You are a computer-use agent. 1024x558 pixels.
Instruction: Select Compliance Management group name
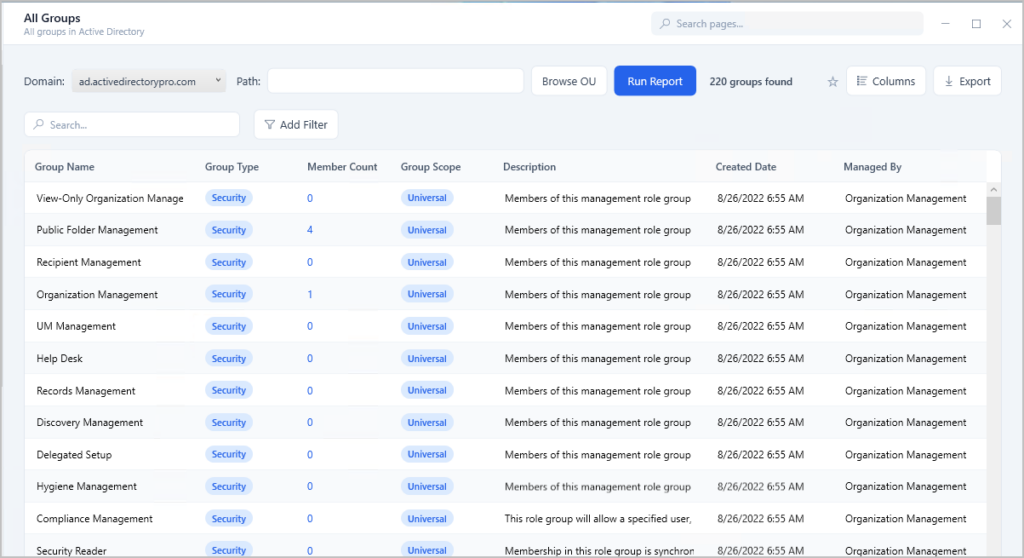(95, 518)
